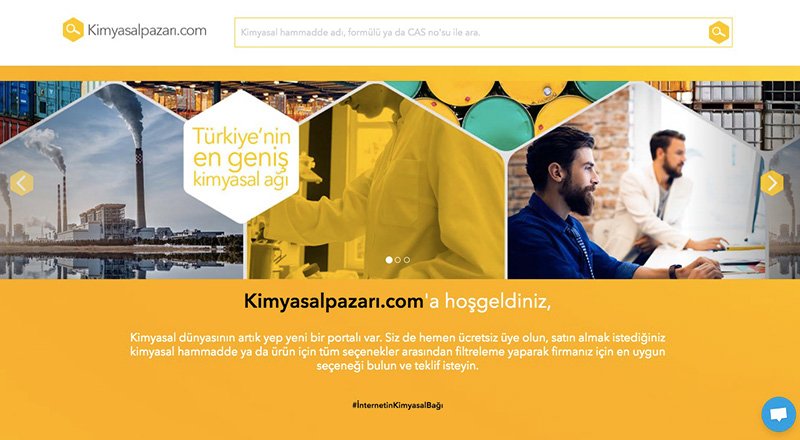Select the third carousel indicator dot

click(x=407, y=260)
